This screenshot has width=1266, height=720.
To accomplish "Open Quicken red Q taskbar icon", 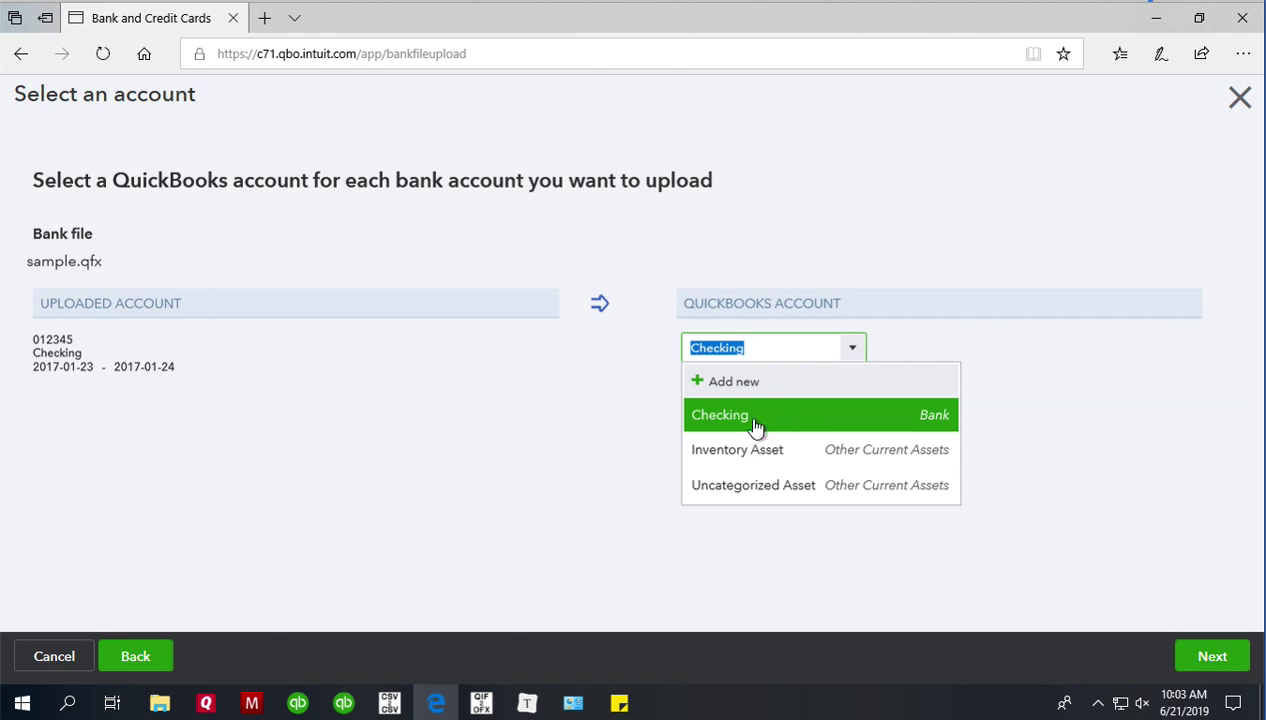I will coord(206,703).
